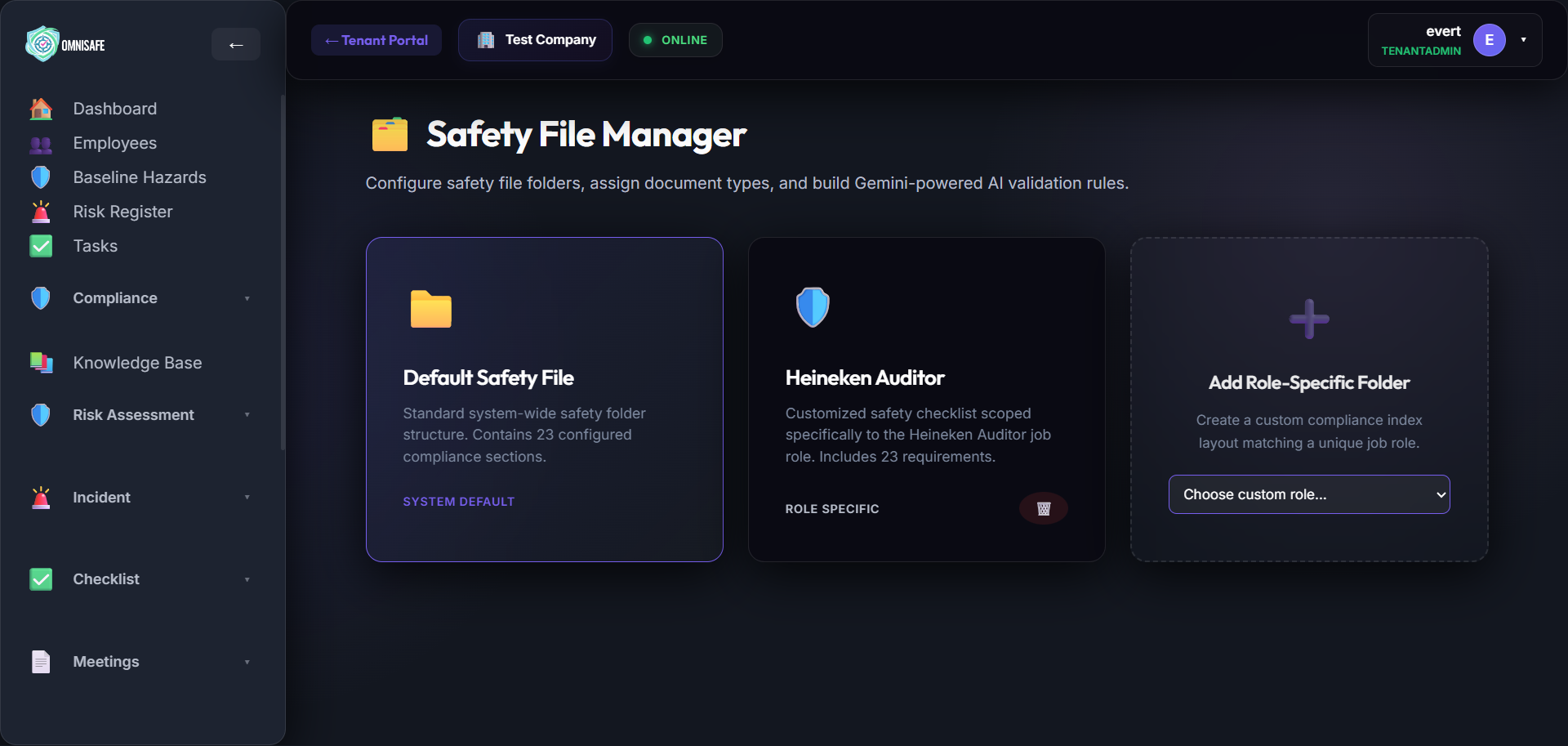1568x746 pixels.
Task: Open the Default Safety File card title
Action: click(x=488, y=377)
